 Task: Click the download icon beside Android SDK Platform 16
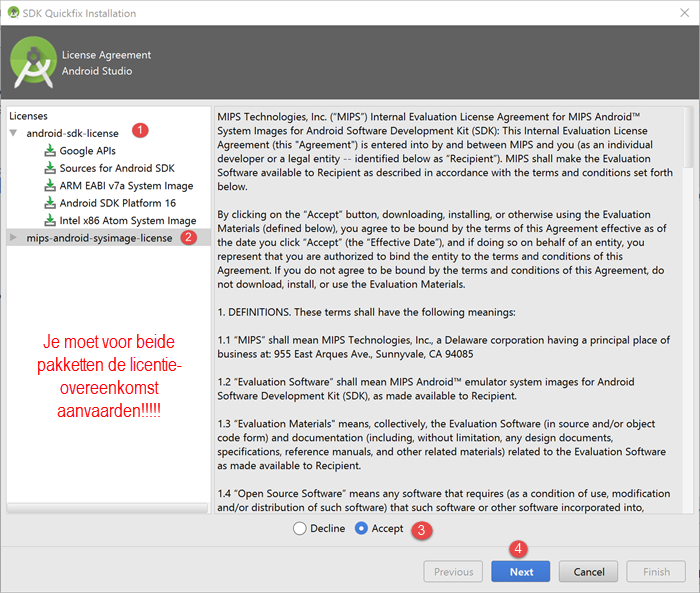(50, 203)
